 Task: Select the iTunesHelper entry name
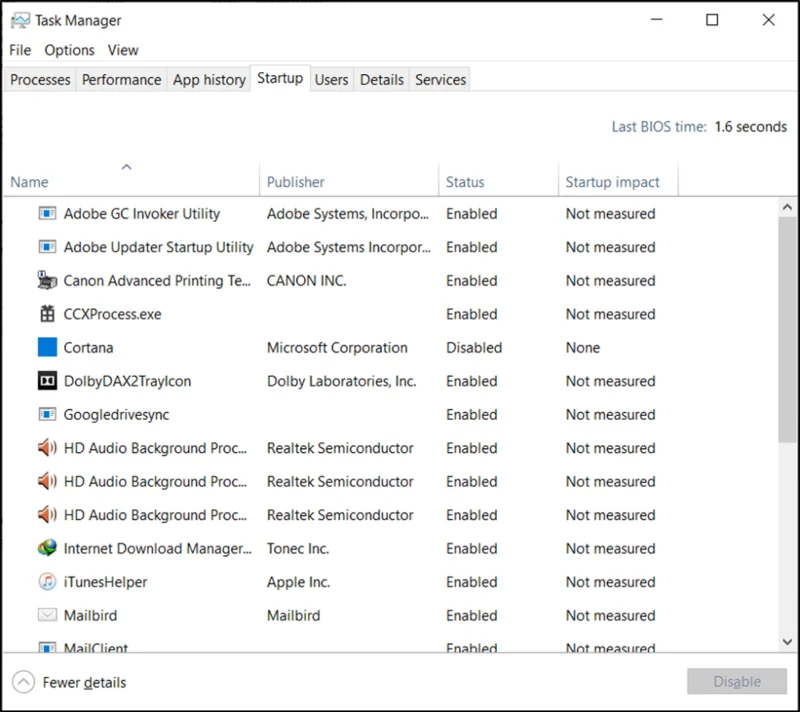105,582
